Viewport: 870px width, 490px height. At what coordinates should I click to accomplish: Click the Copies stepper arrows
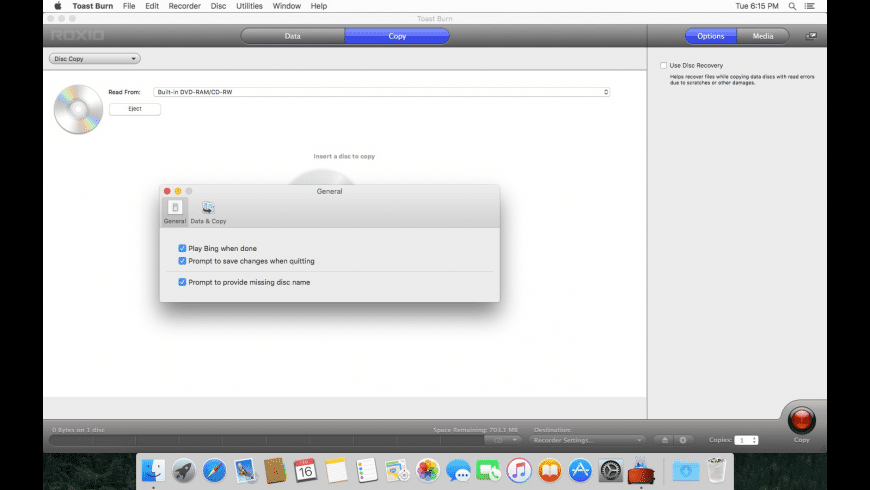click(754, 440)
